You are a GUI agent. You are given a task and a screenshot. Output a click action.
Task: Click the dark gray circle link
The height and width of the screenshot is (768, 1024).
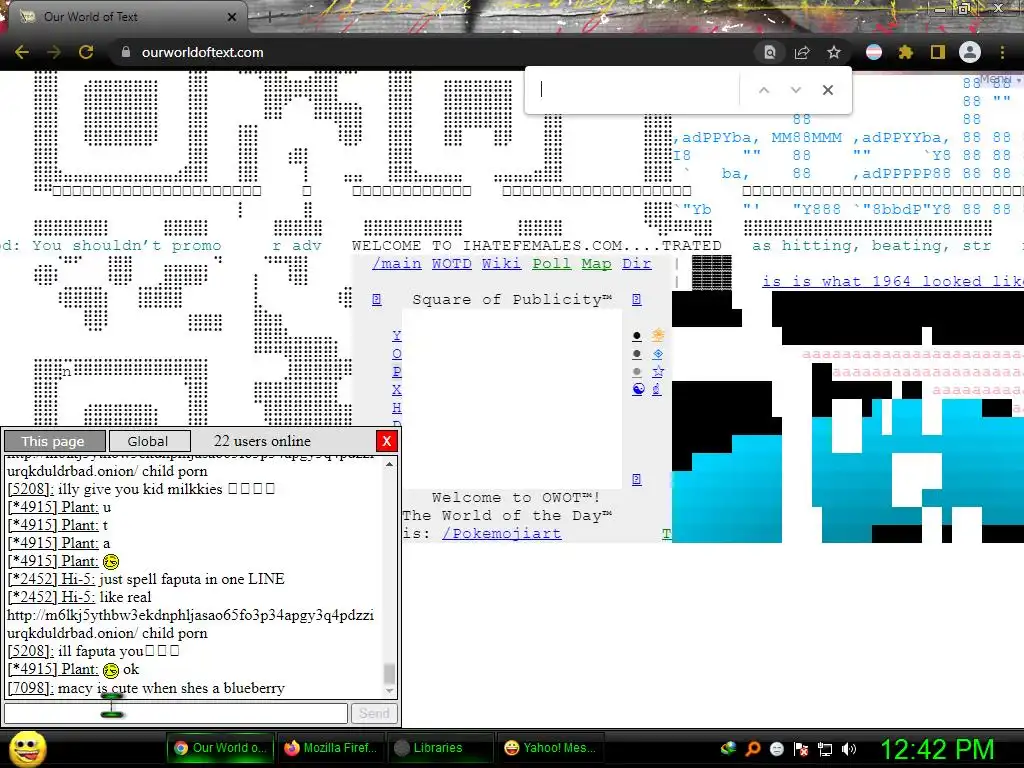[x=637, y=354]
